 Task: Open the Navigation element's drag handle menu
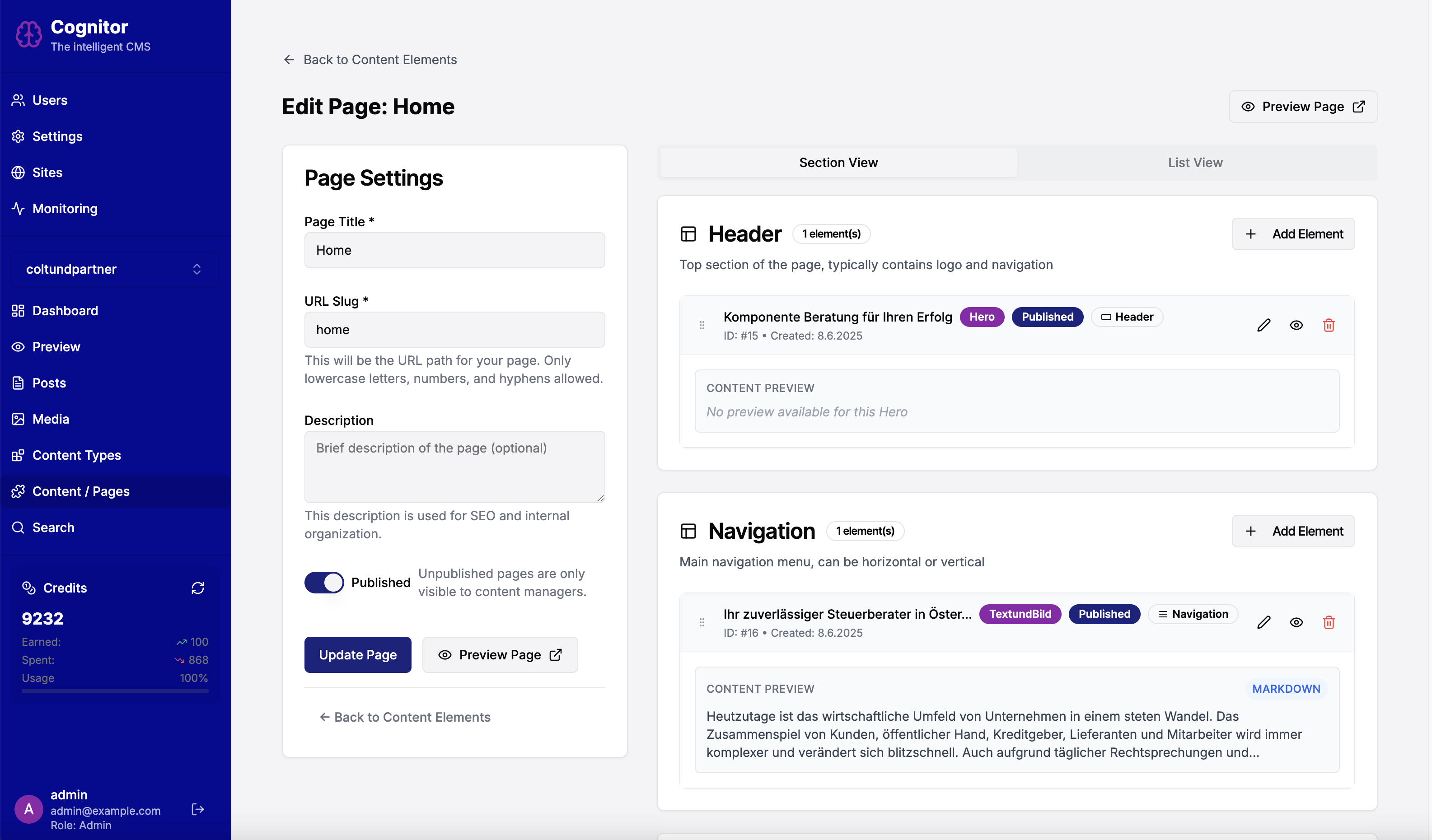point(702,622)
